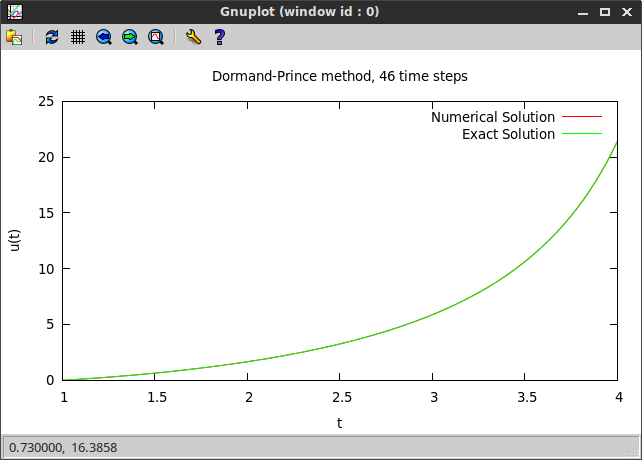Apply the next zoom settings
Image resolution: width=642 pixels, height=460 pixels.
[130, 37]
